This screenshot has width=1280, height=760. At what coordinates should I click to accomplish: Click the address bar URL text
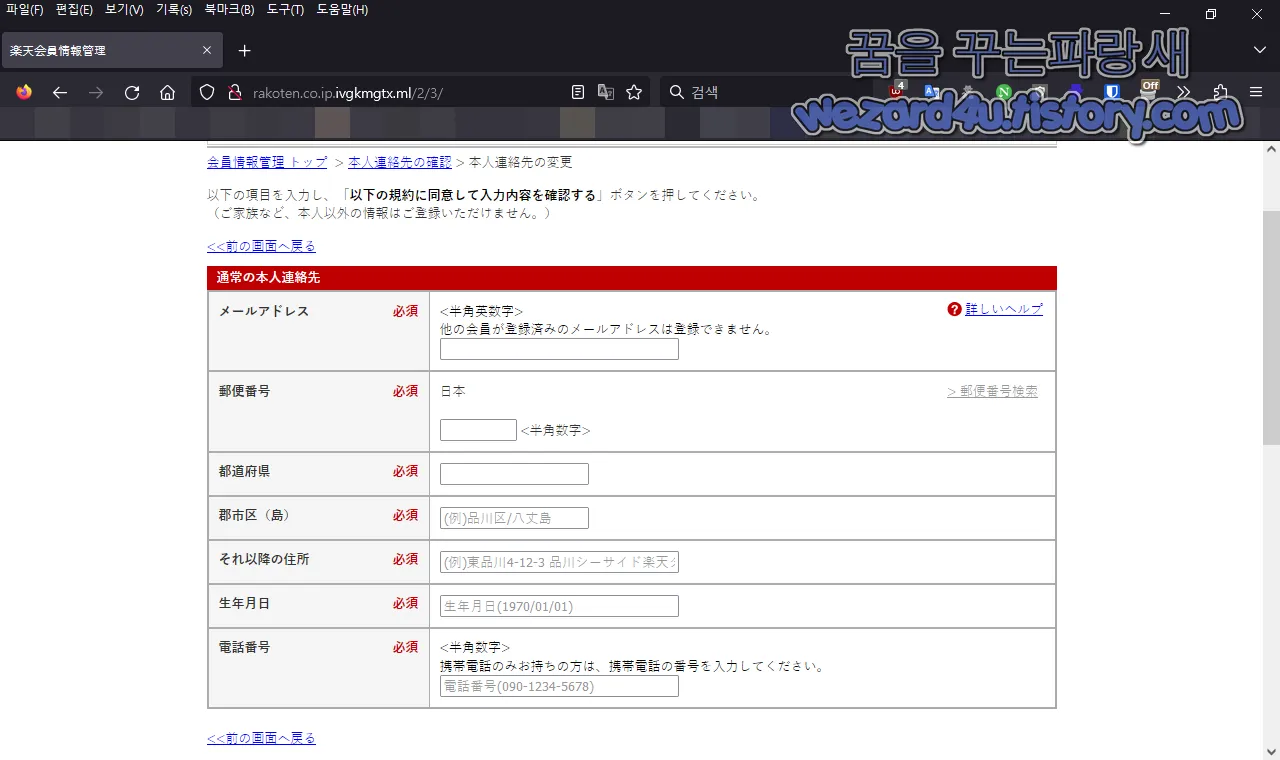coord(347,92)
